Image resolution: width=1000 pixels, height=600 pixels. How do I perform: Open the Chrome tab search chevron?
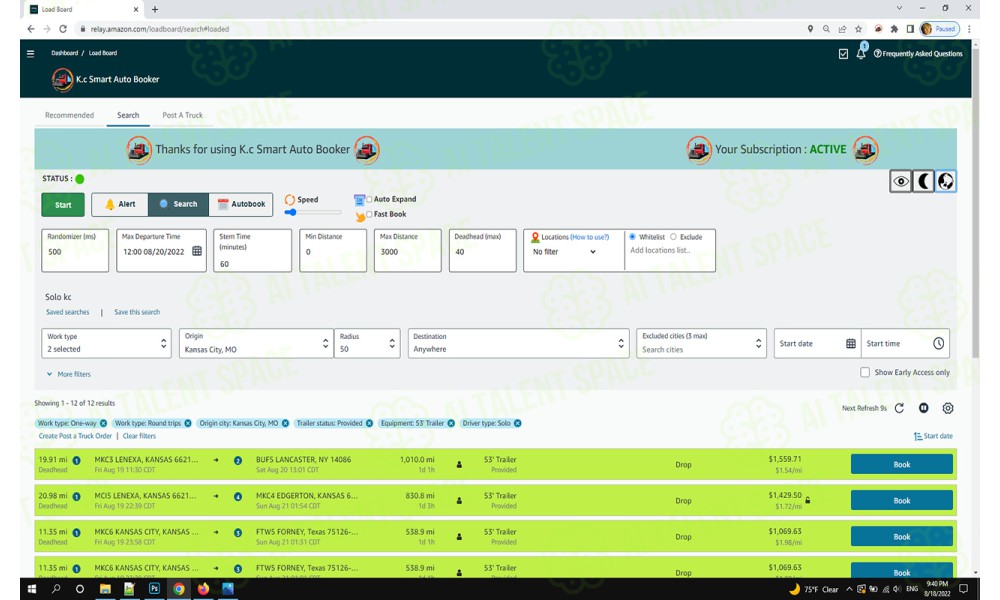[899, 9]
